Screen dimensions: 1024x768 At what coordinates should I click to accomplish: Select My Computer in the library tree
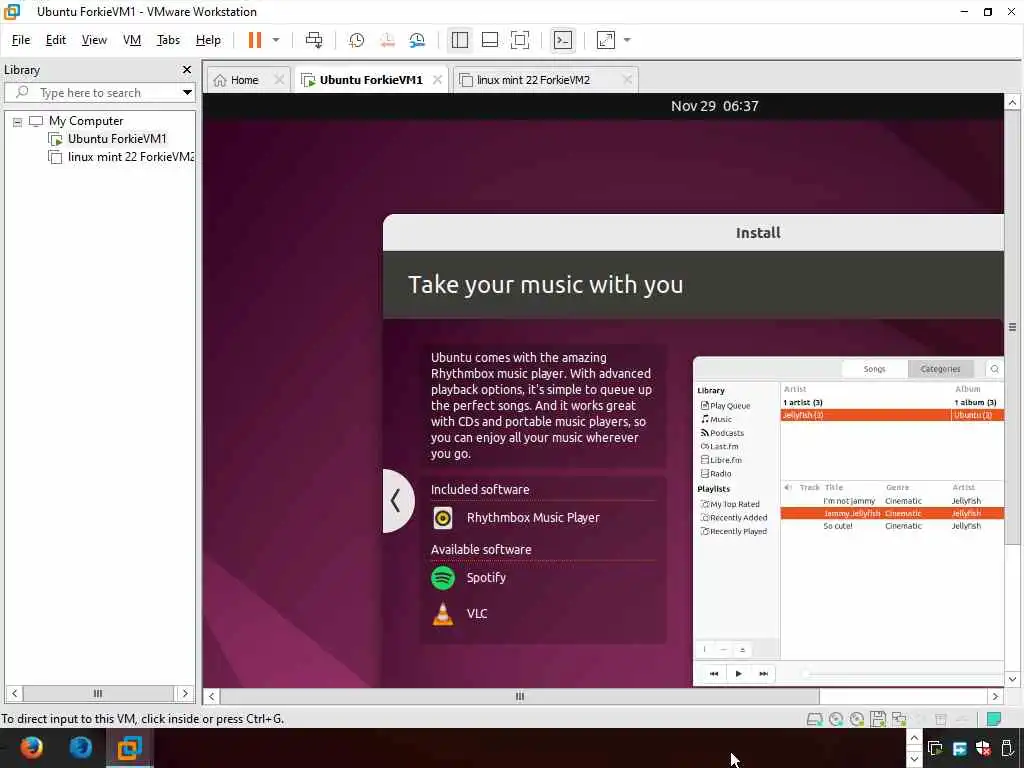click(86, 121)
